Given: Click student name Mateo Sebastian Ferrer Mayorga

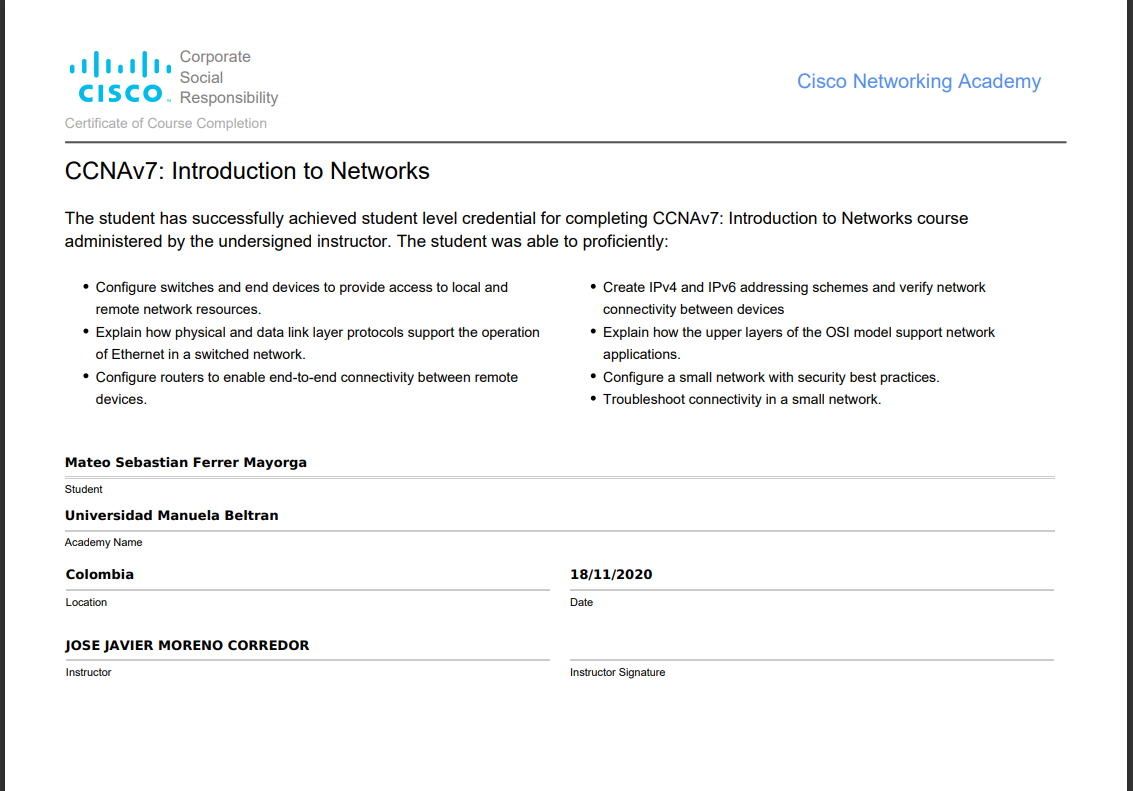Looking at the screenshot, I should [x=186, y=463].
